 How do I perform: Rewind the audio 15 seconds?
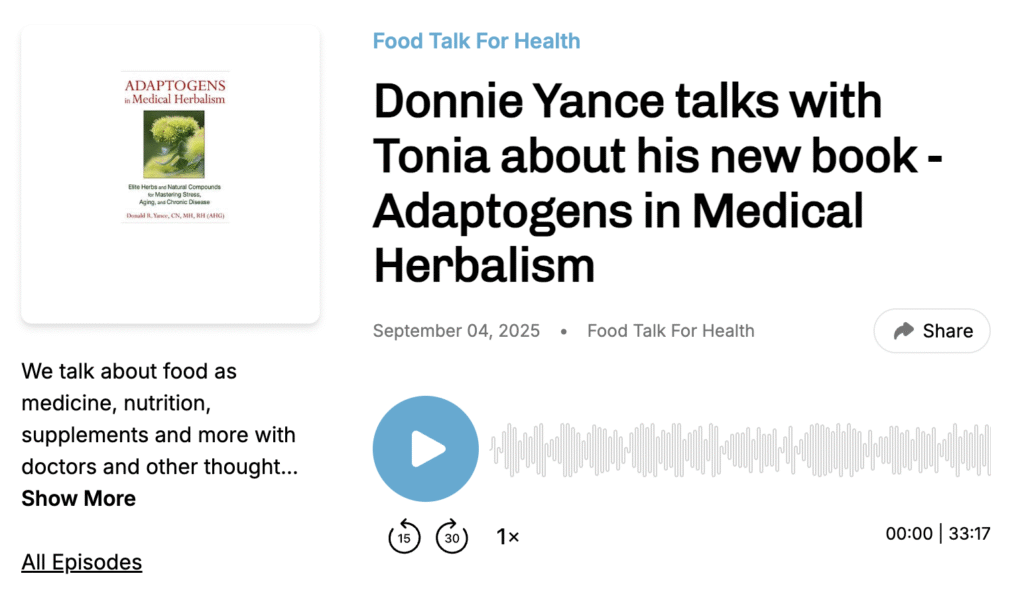404,537
